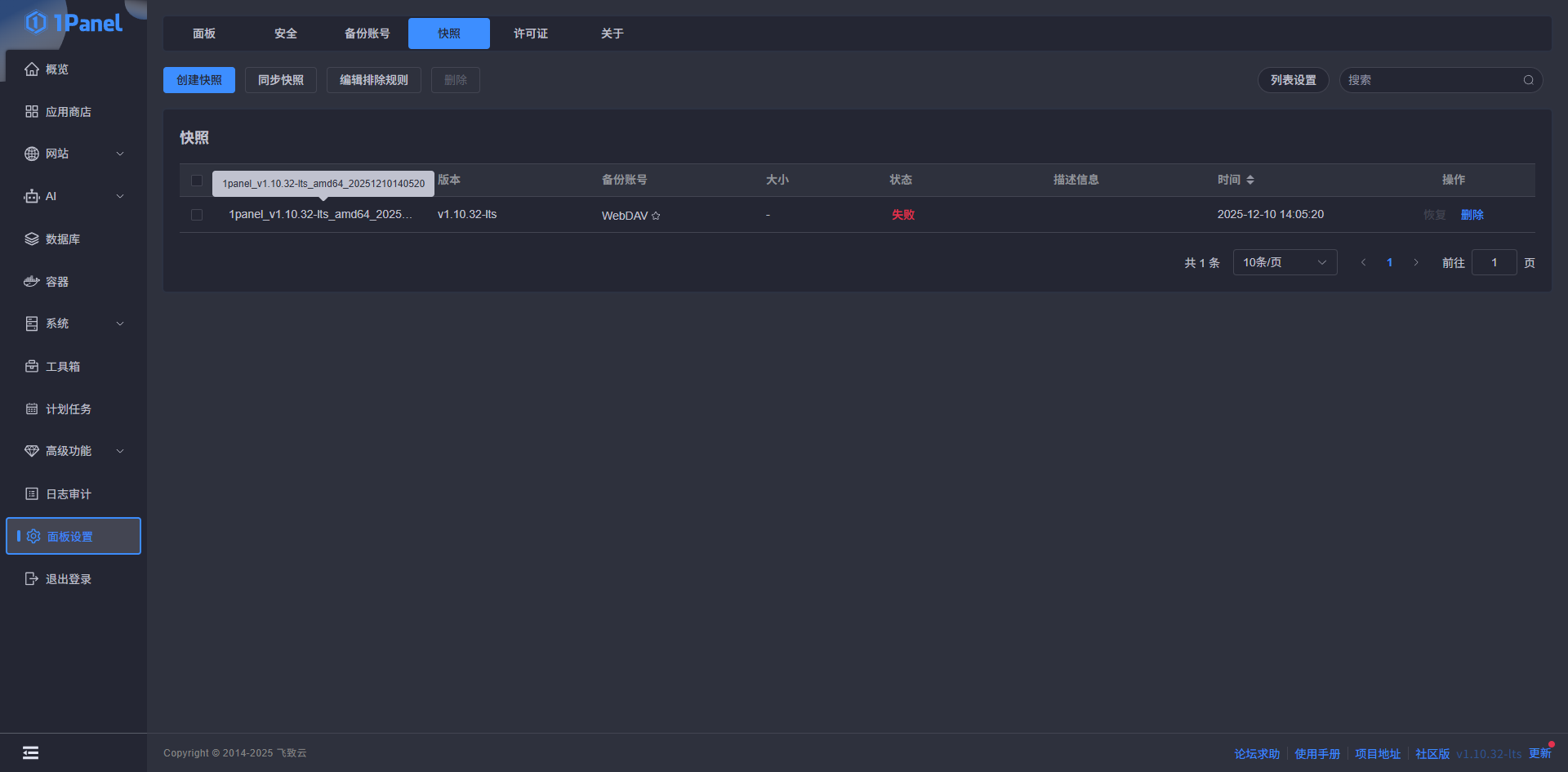Screen dimensions: 1568x772
Task: Click the 计划任务 calendar icon
Action: [32, 409]
